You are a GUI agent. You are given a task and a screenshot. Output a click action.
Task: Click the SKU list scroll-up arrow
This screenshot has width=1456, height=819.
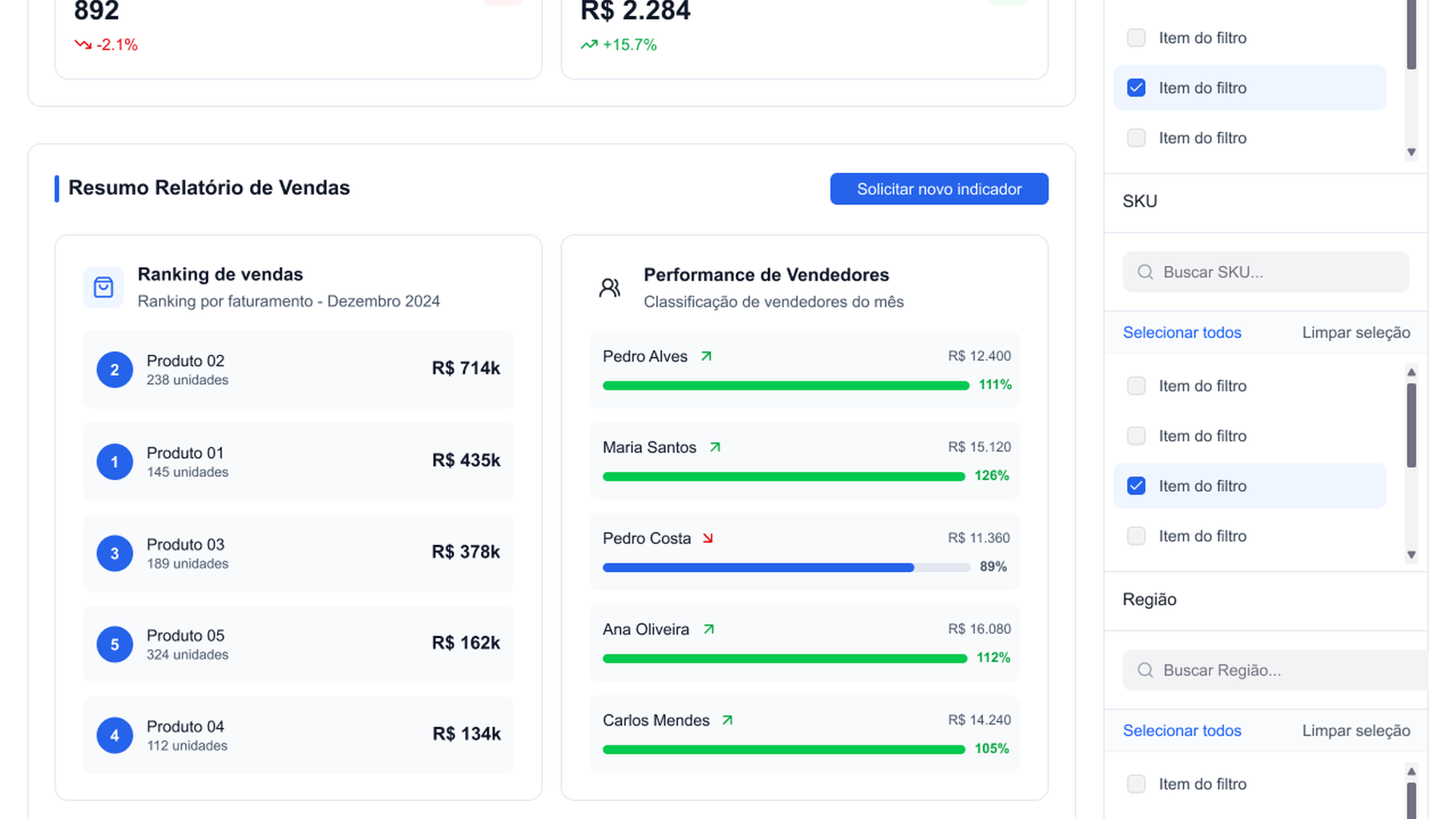[1411, 372]
